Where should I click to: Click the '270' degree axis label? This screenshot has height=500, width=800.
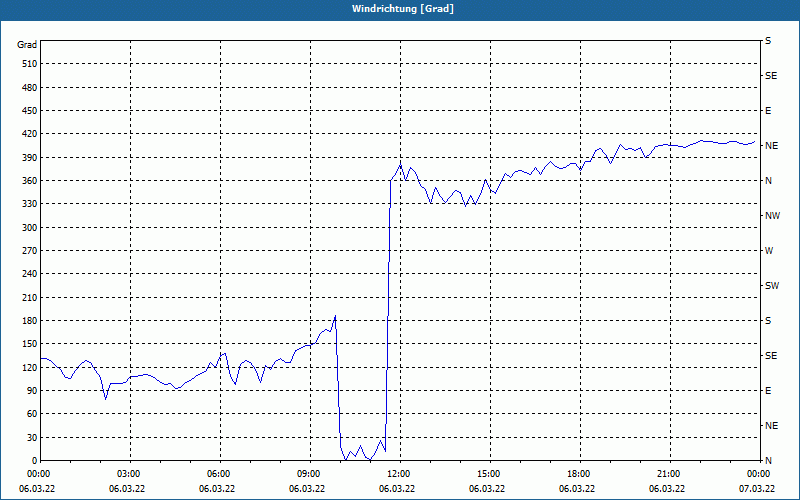pos(30,251)
